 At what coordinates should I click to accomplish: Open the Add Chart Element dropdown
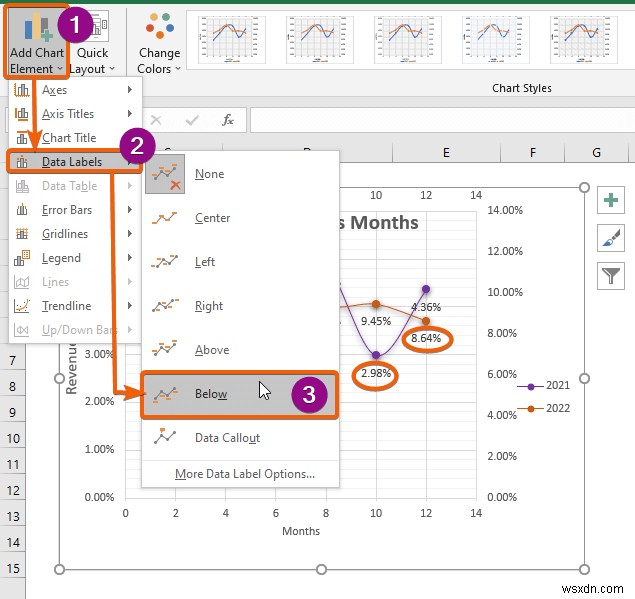(37, 42)
